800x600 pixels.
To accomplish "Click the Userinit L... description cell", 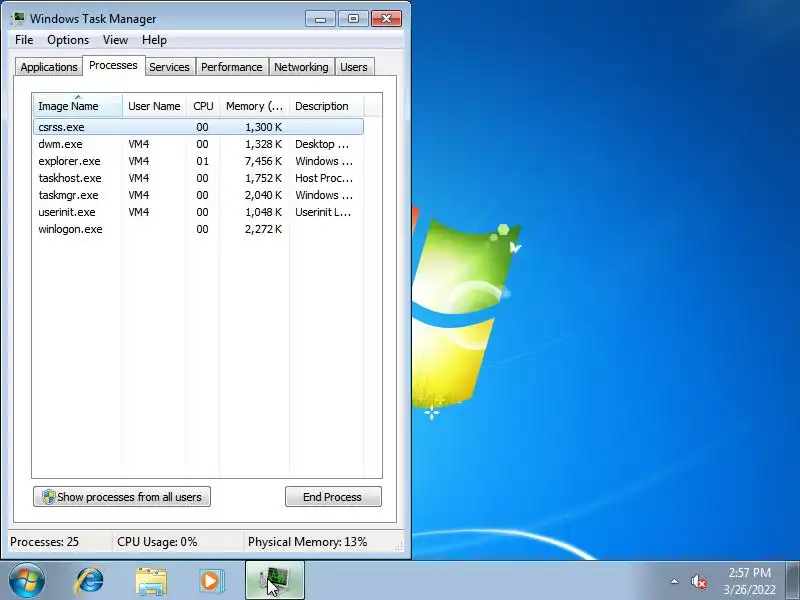I will (x=323, y=212).
